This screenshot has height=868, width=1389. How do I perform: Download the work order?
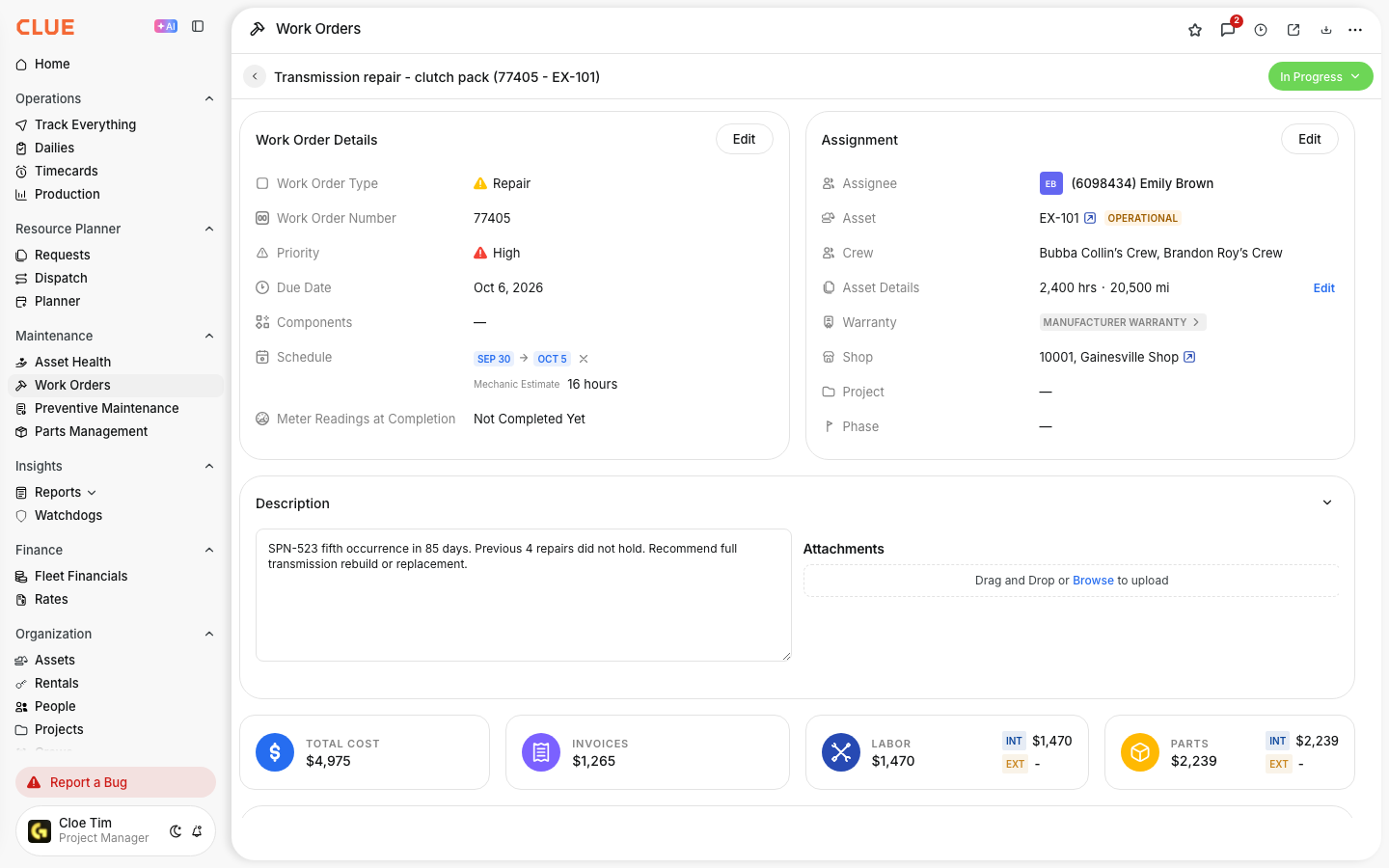pos(1326,30)
